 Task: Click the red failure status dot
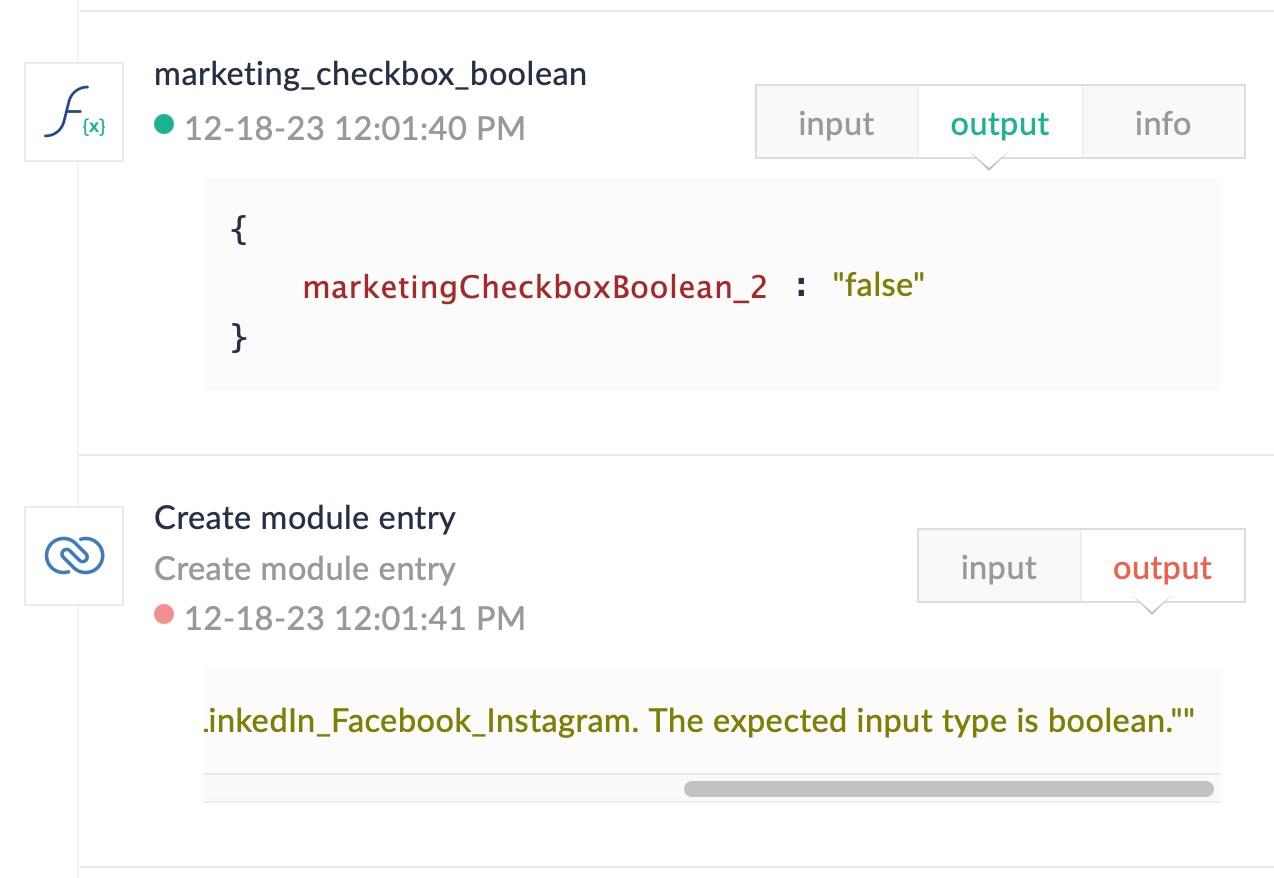point(164,615)
